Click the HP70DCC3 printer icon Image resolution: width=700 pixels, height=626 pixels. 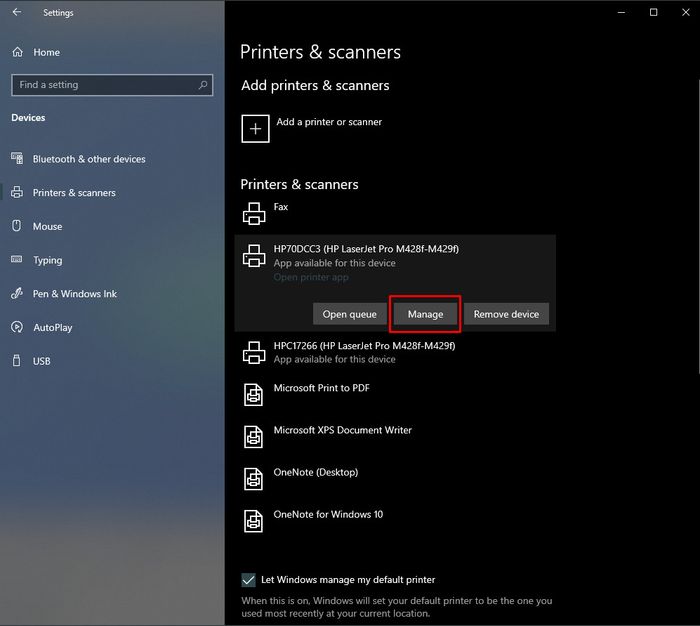click(x=254, y=255)
